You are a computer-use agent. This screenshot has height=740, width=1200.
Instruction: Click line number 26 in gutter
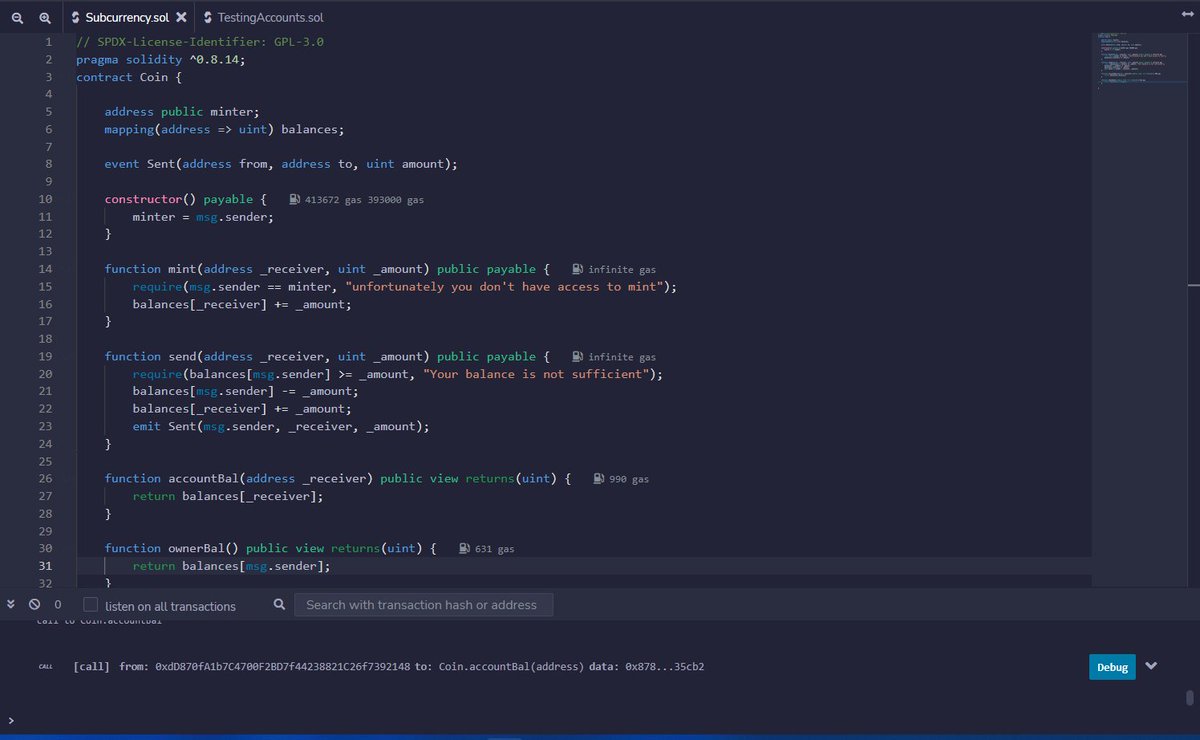[45, 479]
